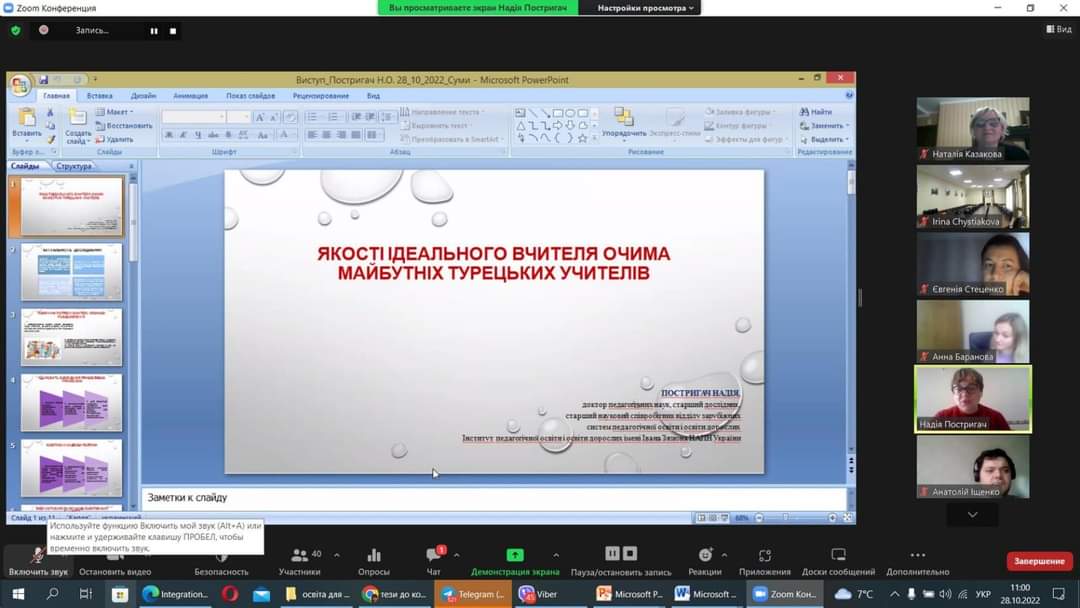1080x608 pixels.
Task: Expand the participants options arrow
Action: (336, 555)
